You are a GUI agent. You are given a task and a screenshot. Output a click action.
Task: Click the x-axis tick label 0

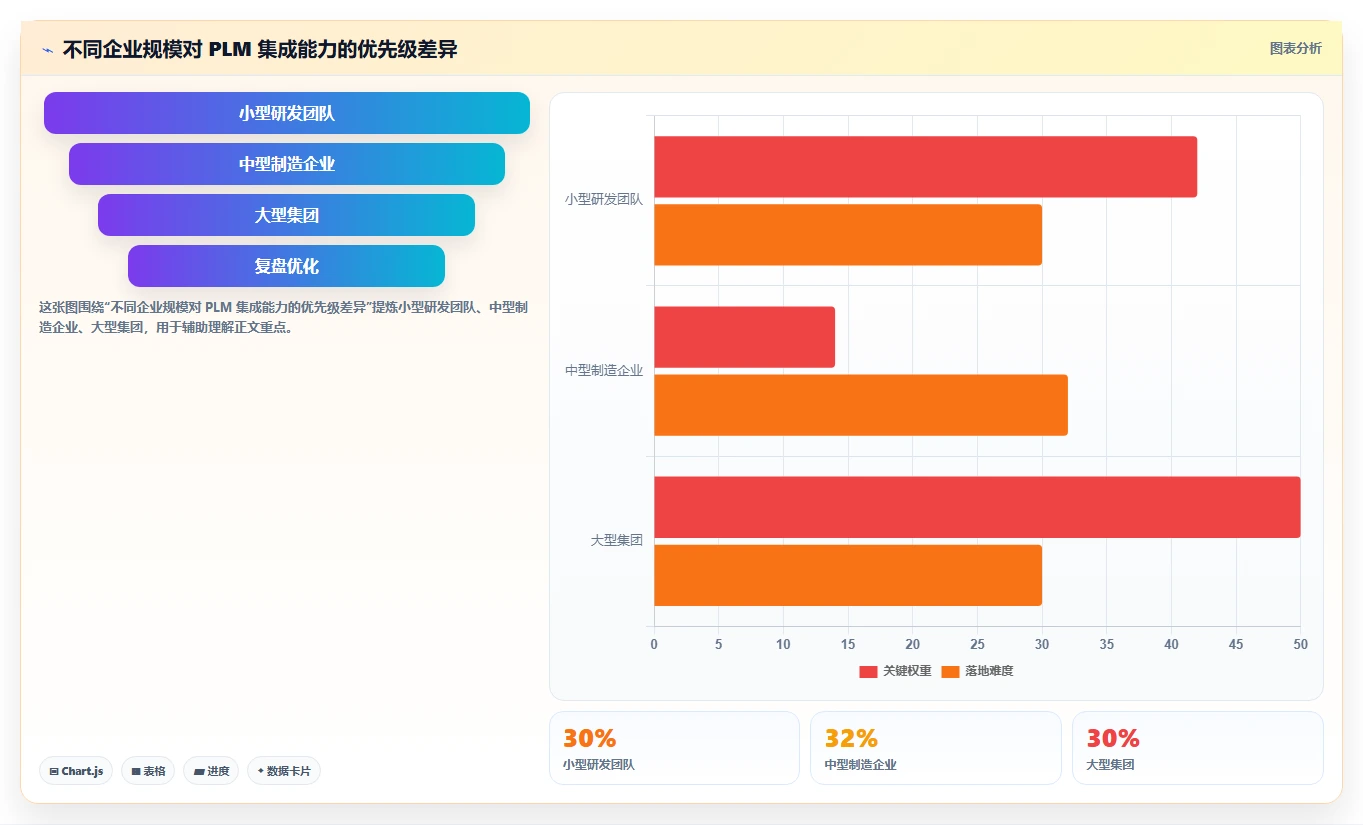click(x=654, y=645)
